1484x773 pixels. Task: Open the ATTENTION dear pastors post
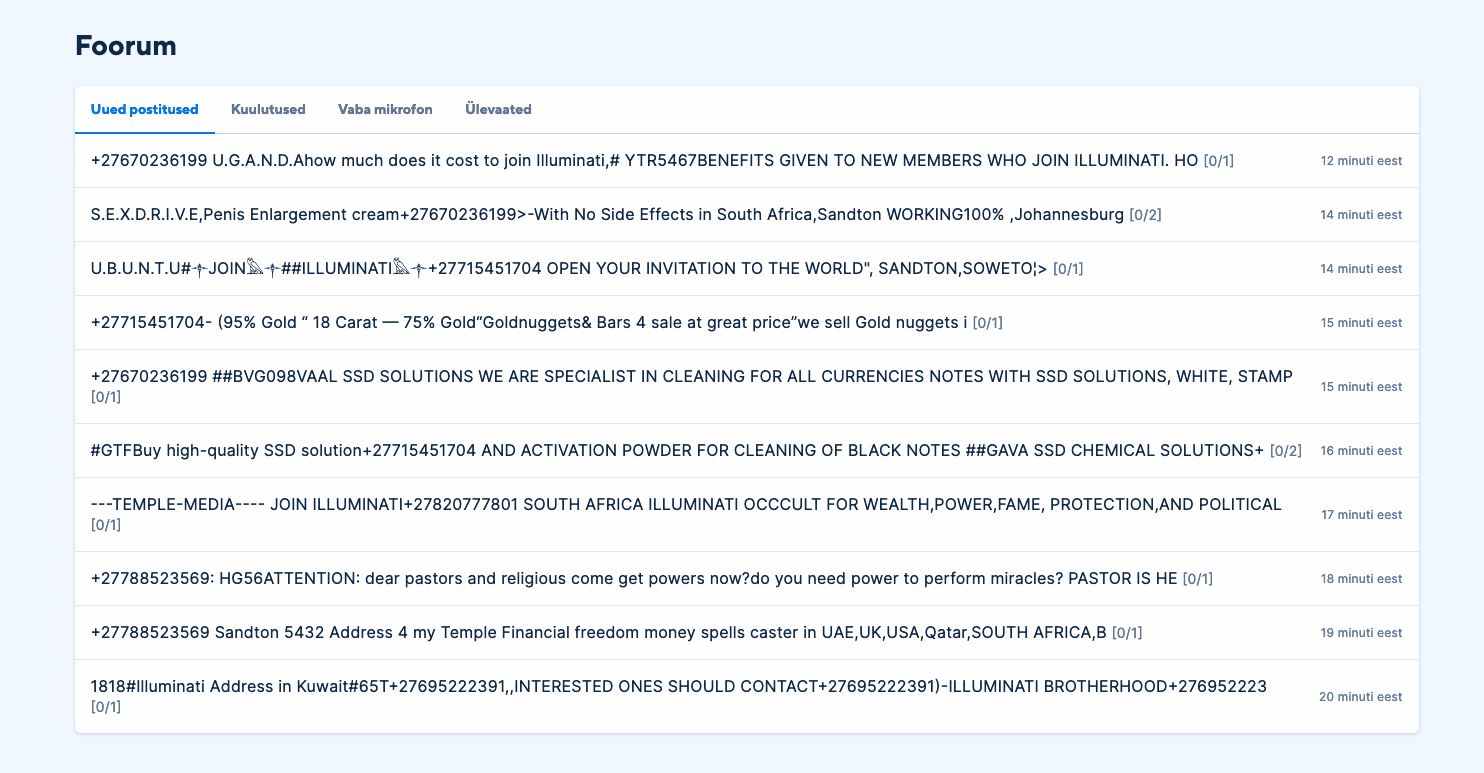pyautogui.click(x=634, y=578)
